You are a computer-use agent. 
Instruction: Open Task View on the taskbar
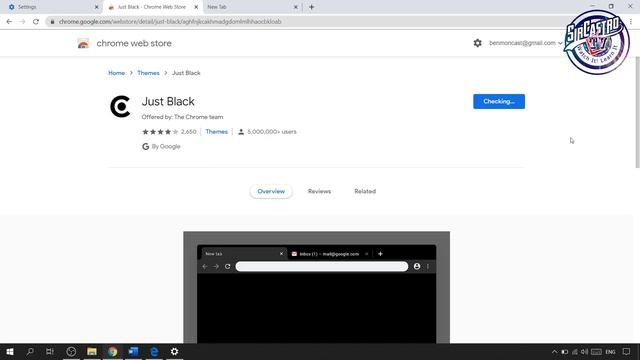coord(50,351)
